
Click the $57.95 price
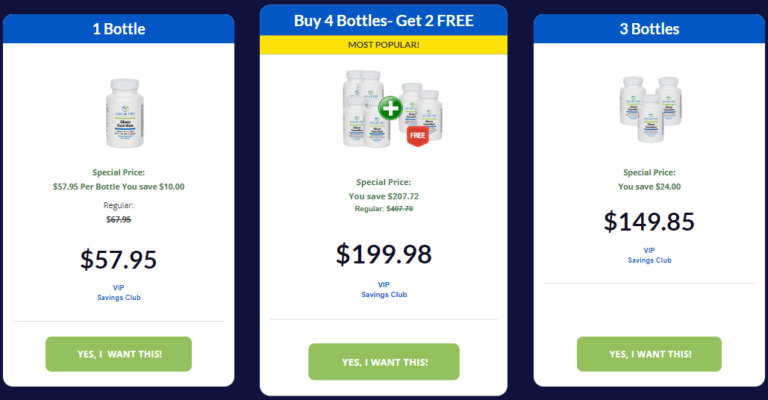(x=118, y=260)
